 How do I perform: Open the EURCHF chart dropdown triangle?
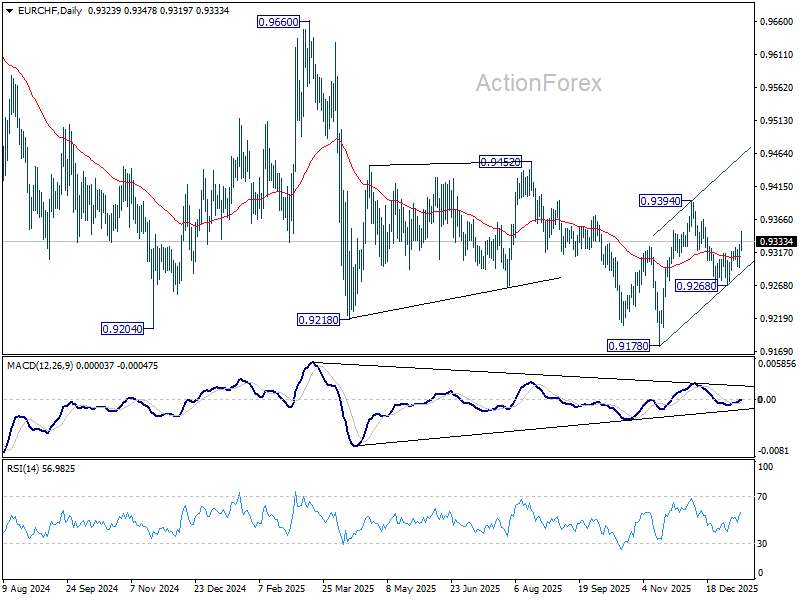coord(9,11)
